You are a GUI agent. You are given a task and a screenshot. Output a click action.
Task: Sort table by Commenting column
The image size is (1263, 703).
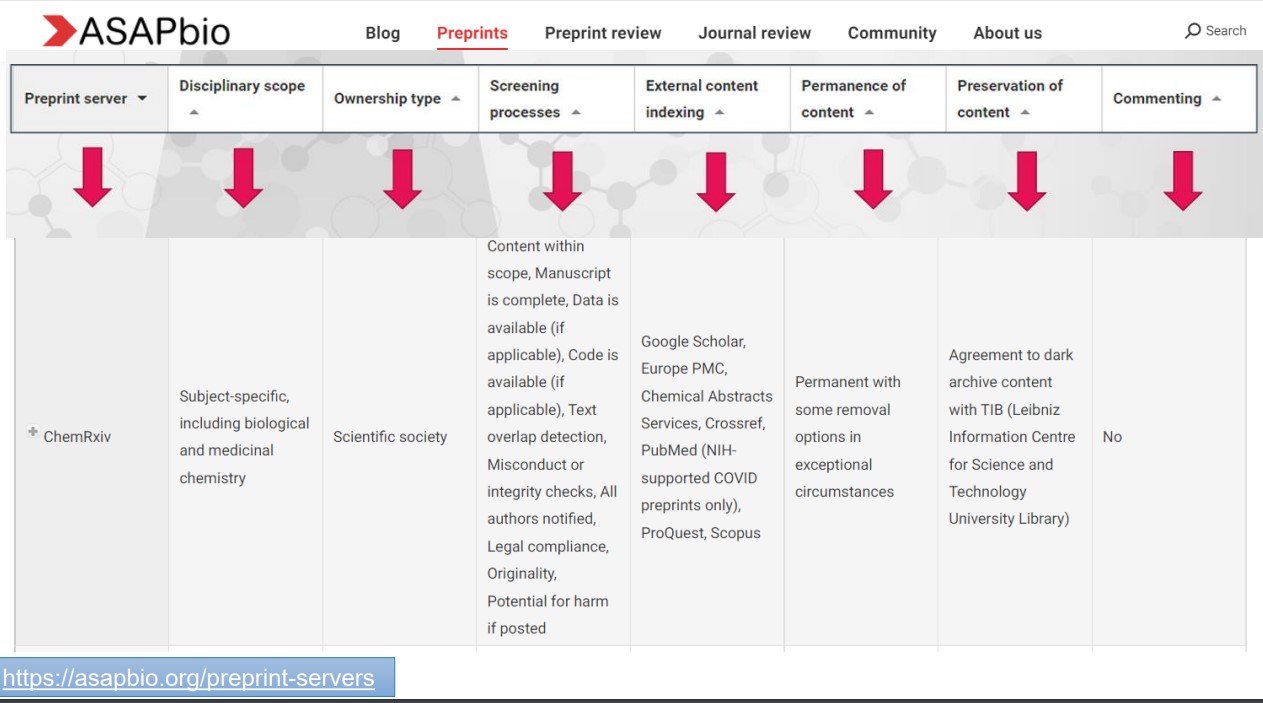[1166, 99]
